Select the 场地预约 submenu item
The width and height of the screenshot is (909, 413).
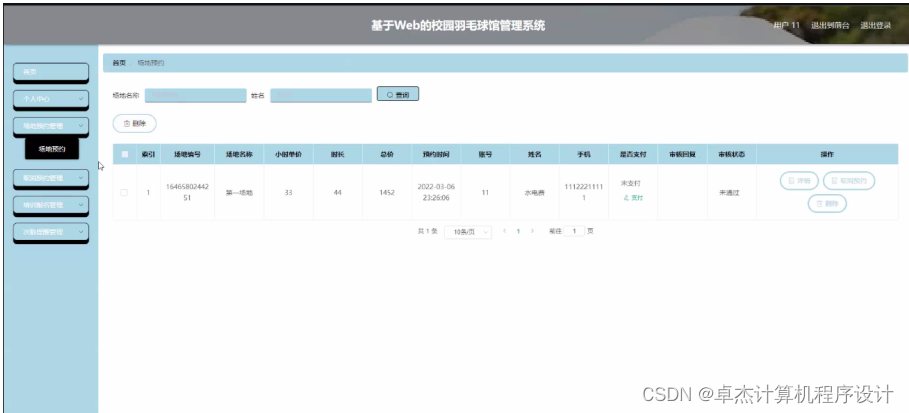tap(52, 149)
